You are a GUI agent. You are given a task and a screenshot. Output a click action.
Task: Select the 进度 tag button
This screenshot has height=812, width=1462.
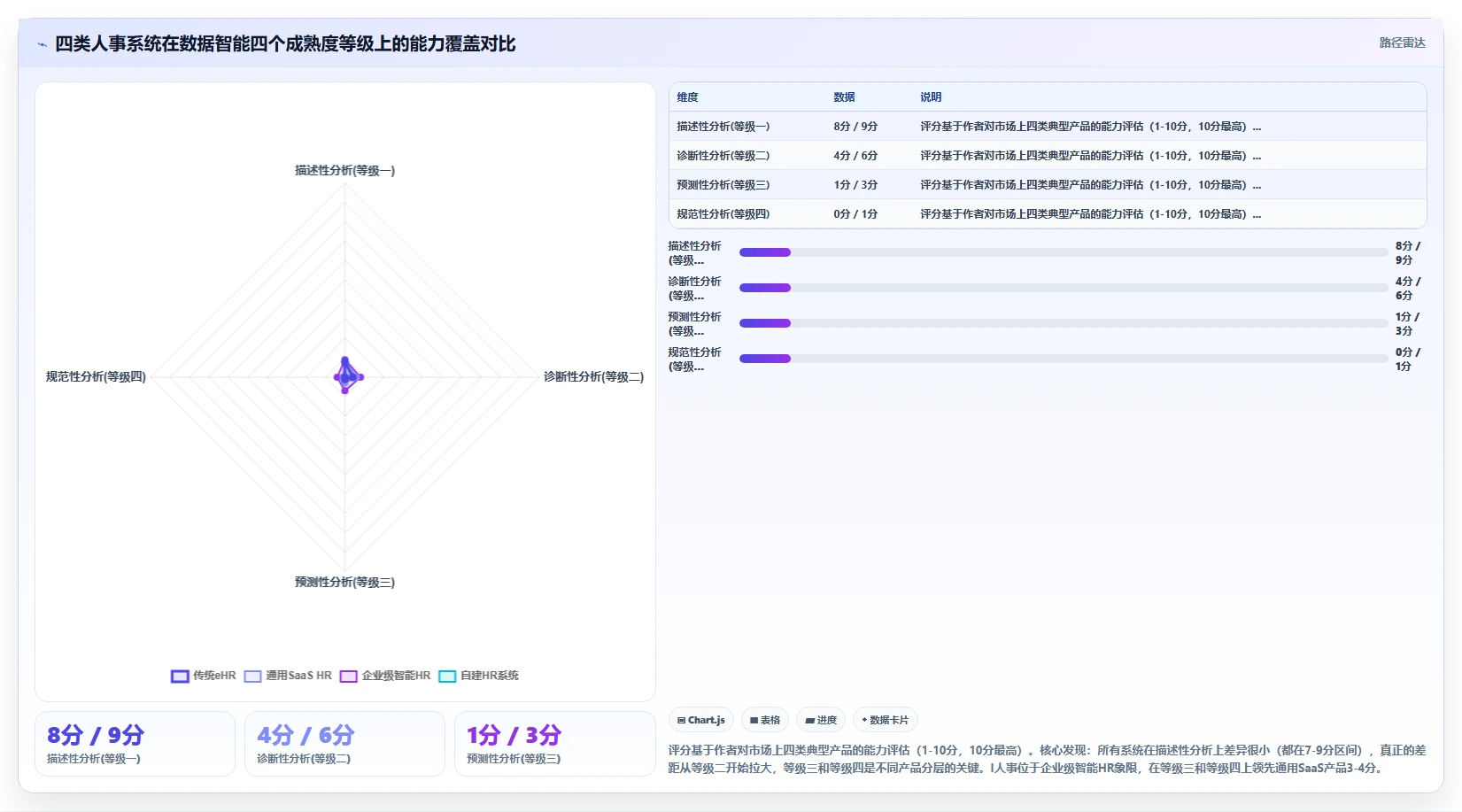[821, 720]
